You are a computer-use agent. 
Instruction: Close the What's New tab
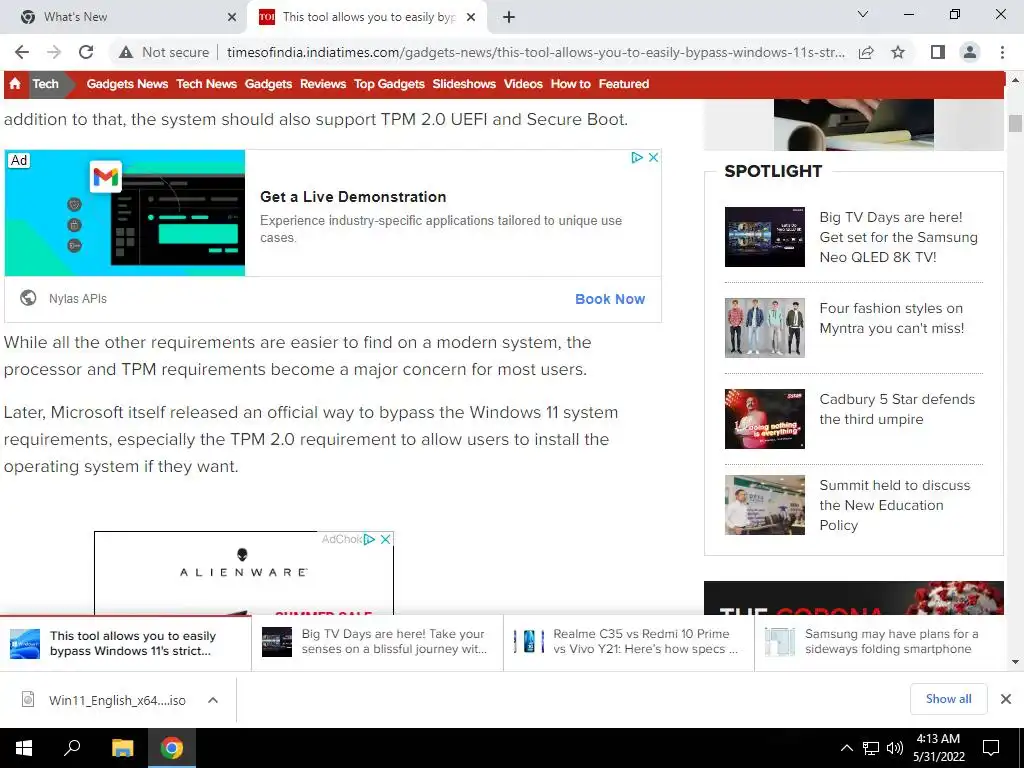(232, 17)
